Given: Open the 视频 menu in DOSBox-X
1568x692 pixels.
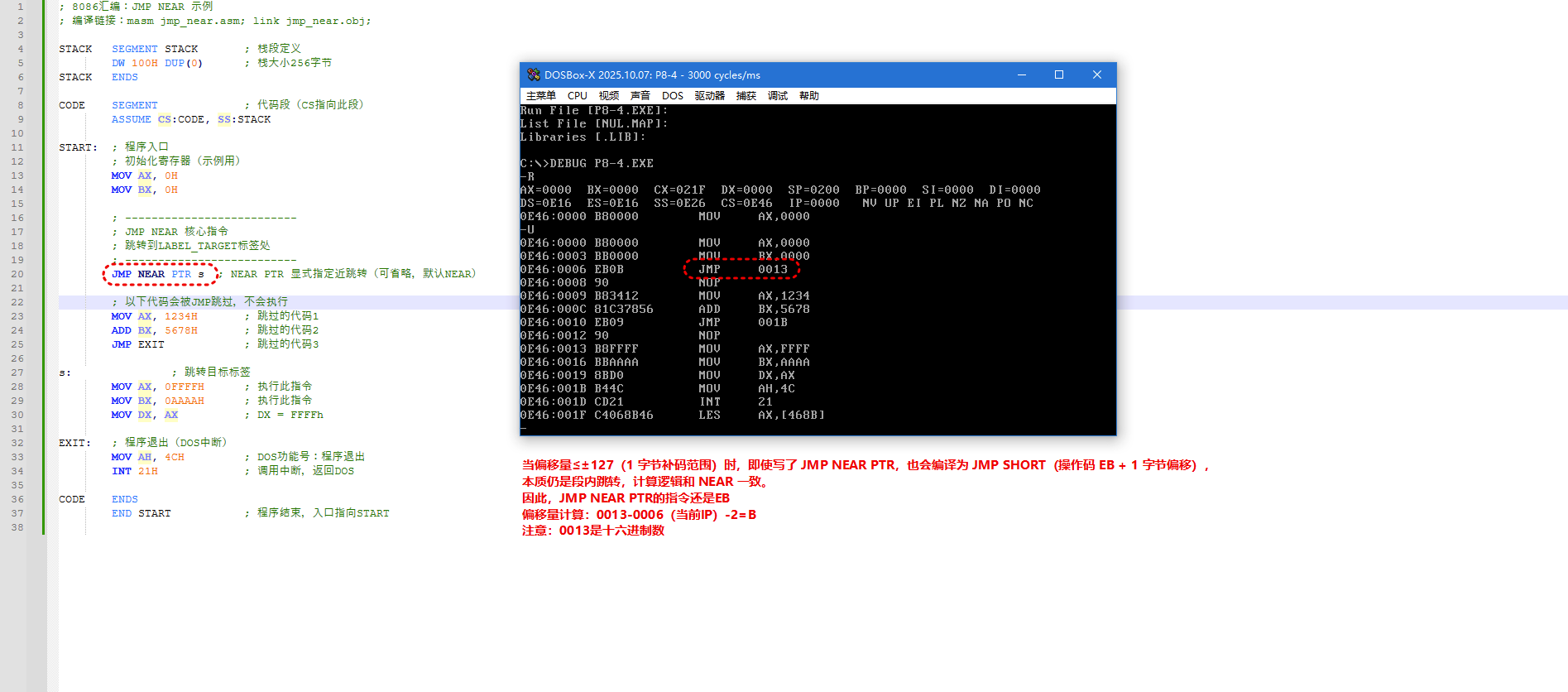Looking at the screenshot, I should coord(609,96).
